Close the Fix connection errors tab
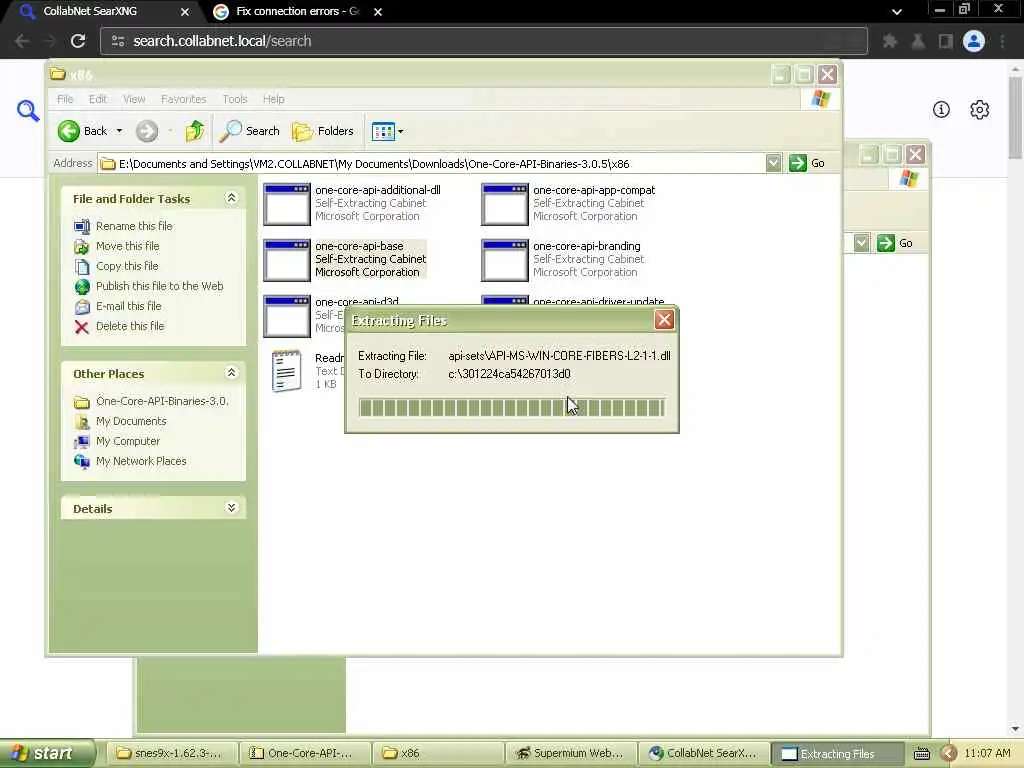Screen dimensions: 1024x768 click(x=377, y=12)
